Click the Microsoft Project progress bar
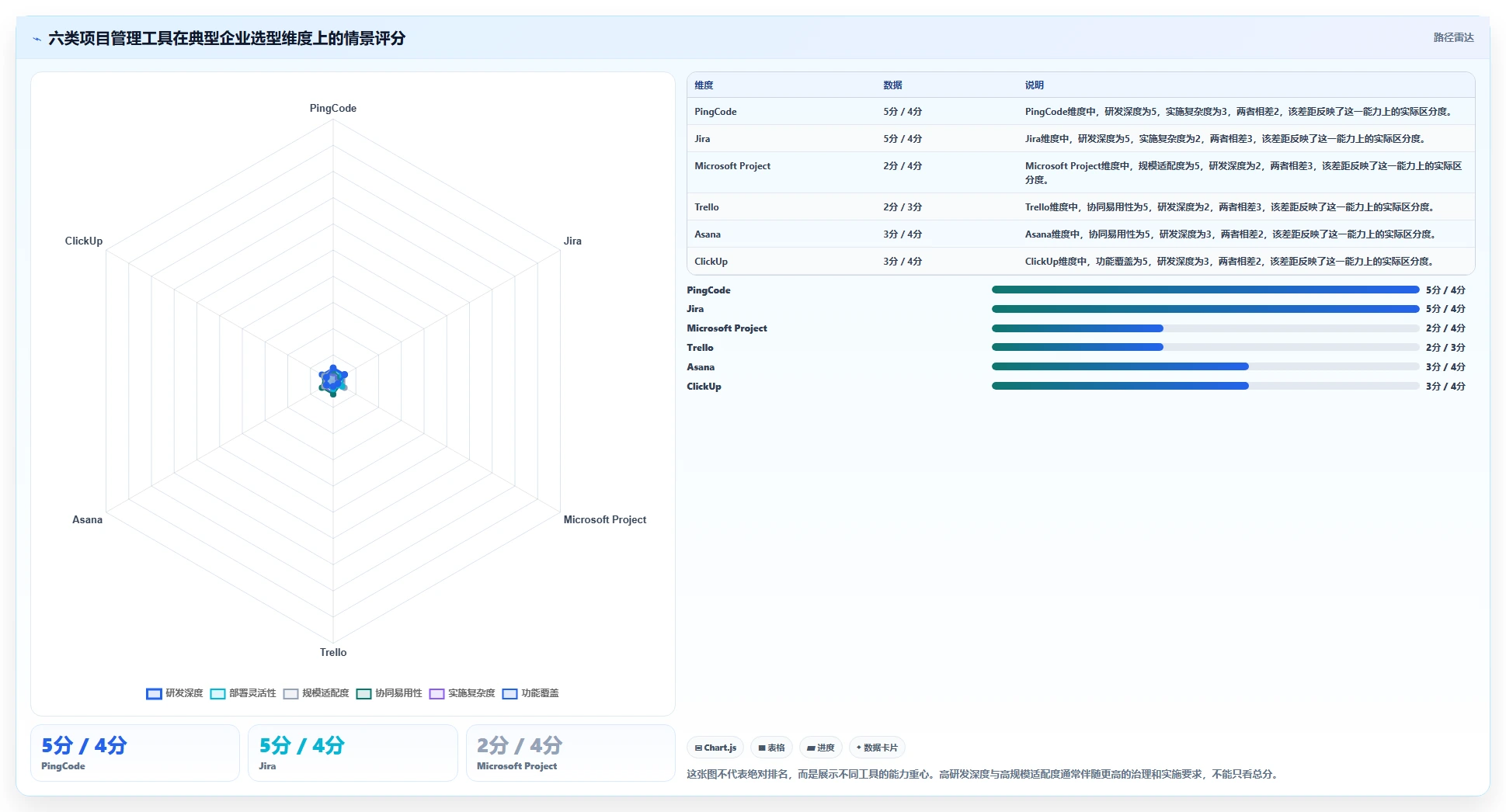The width and height of the screenshot is (1506, 812). pos(1205,328)
